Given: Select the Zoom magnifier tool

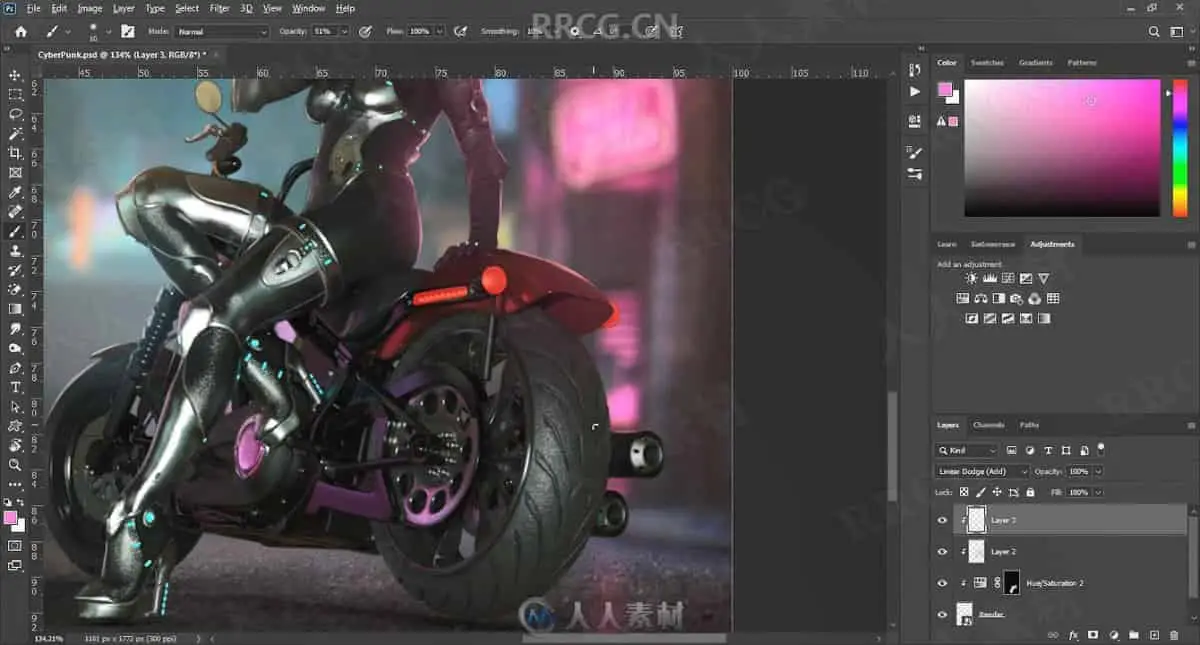Looking at the screenshot, I should point(15,465).
